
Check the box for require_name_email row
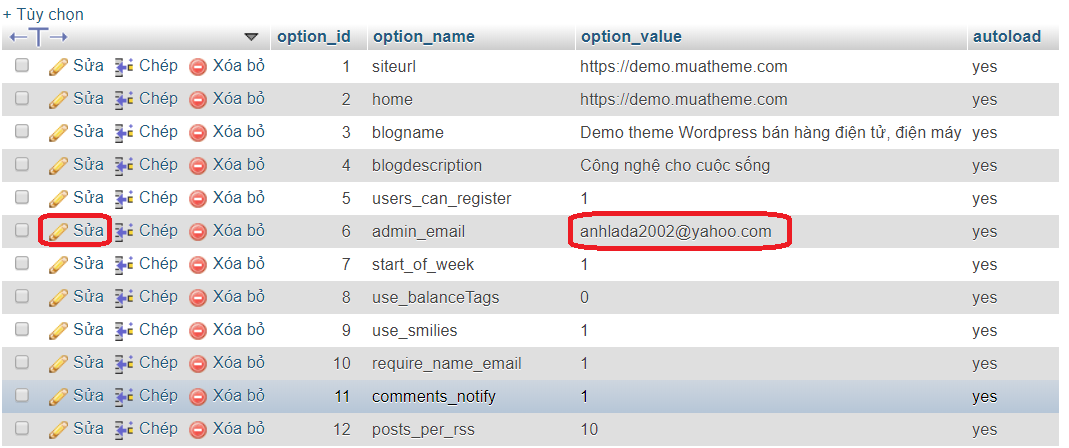[x=22, y=363]
